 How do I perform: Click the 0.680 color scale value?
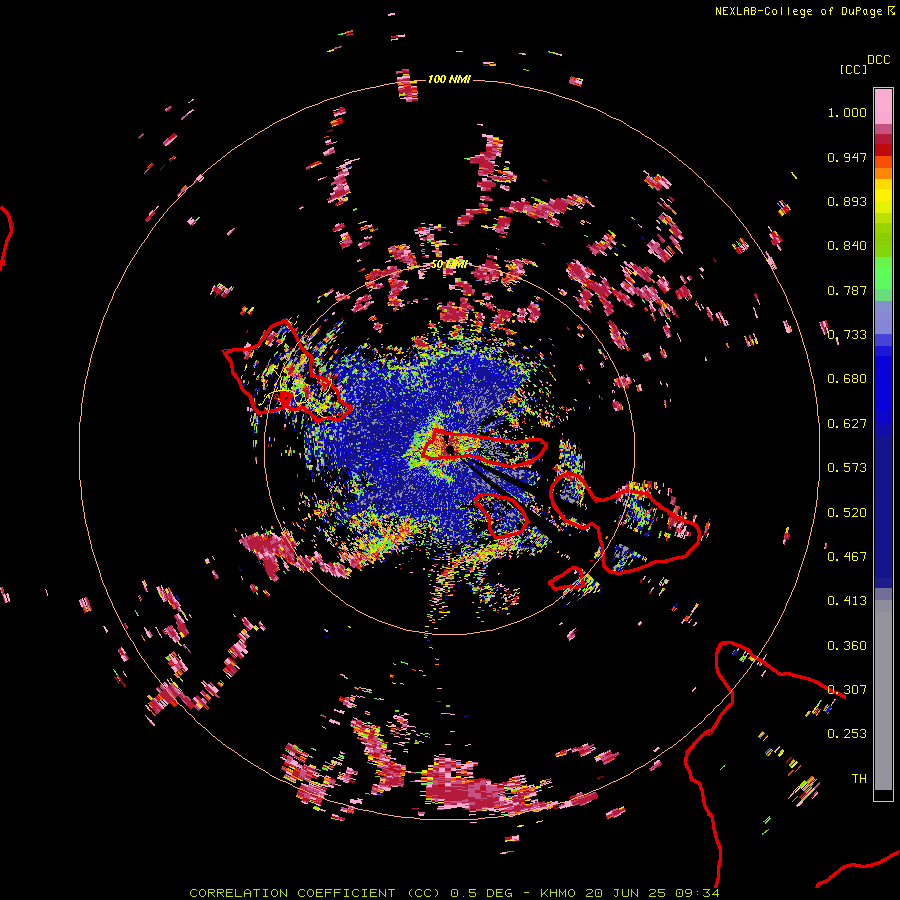pyautogui.click(x=847, y=379)
